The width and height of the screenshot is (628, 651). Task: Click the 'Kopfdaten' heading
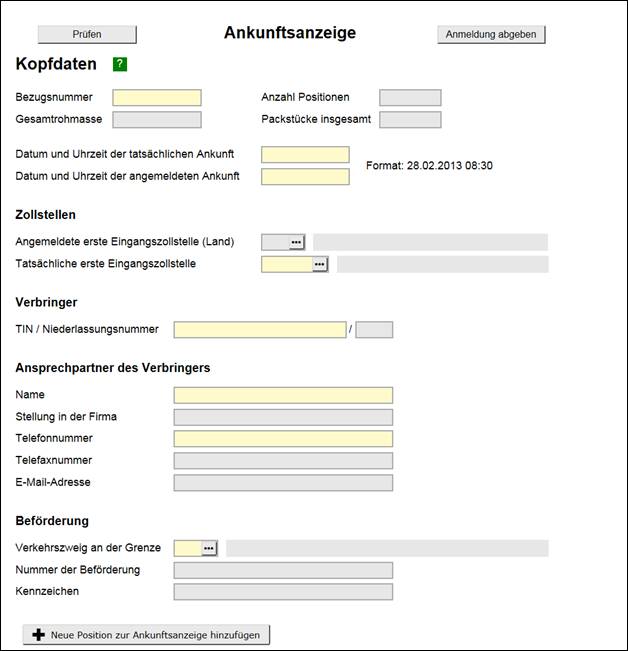(56, 64)
